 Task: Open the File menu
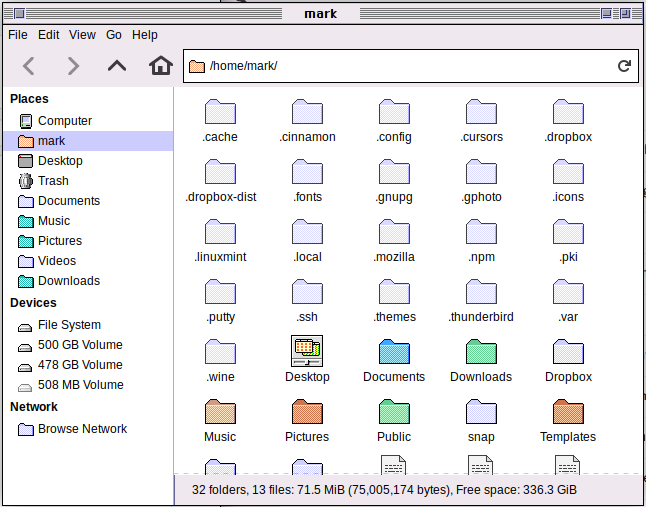(x=18, y=35)
